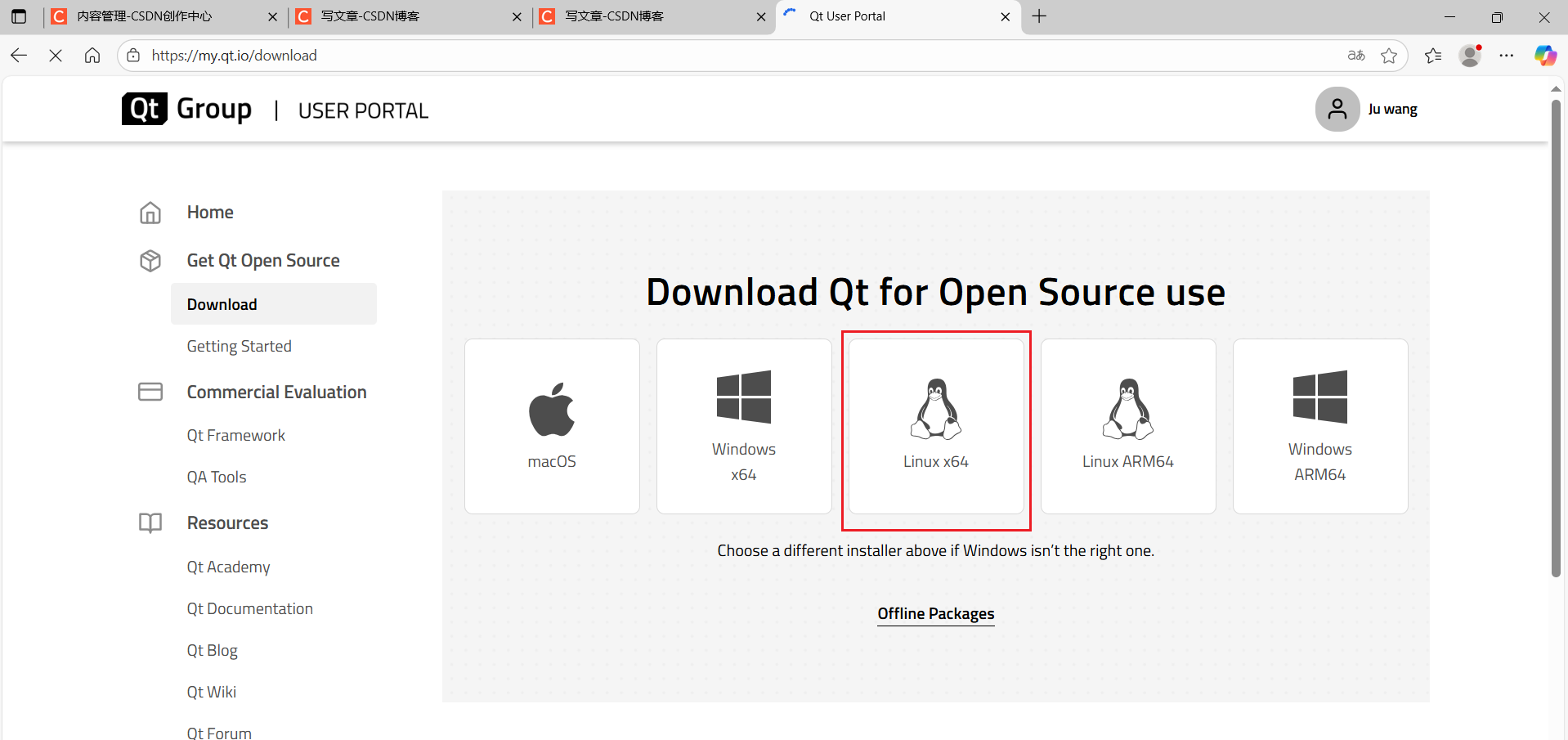The image size is (1568, 740).
Task: Open Qt Wiki sidebar link
Action: click(x=211, y=693)
